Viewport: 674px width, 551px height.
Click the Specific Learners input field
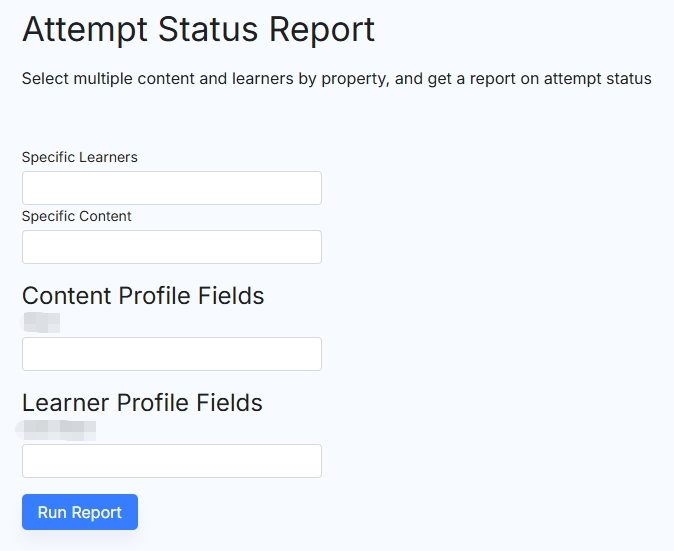tap(172, 188)
